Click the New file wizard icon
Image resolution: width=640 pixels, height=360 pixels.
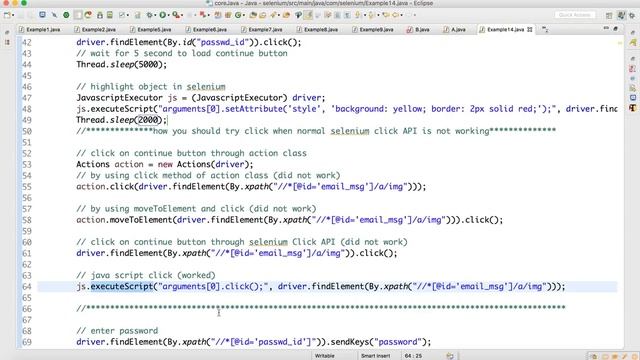(x=6, y=15)
